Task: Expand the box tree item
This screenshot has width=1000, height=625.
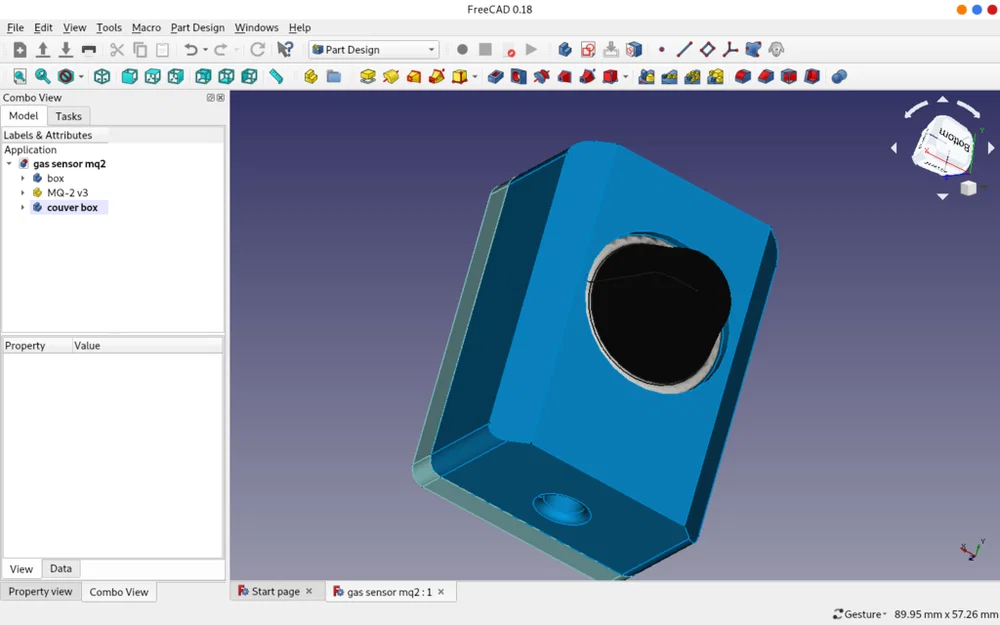Action: tap(23, 179)
